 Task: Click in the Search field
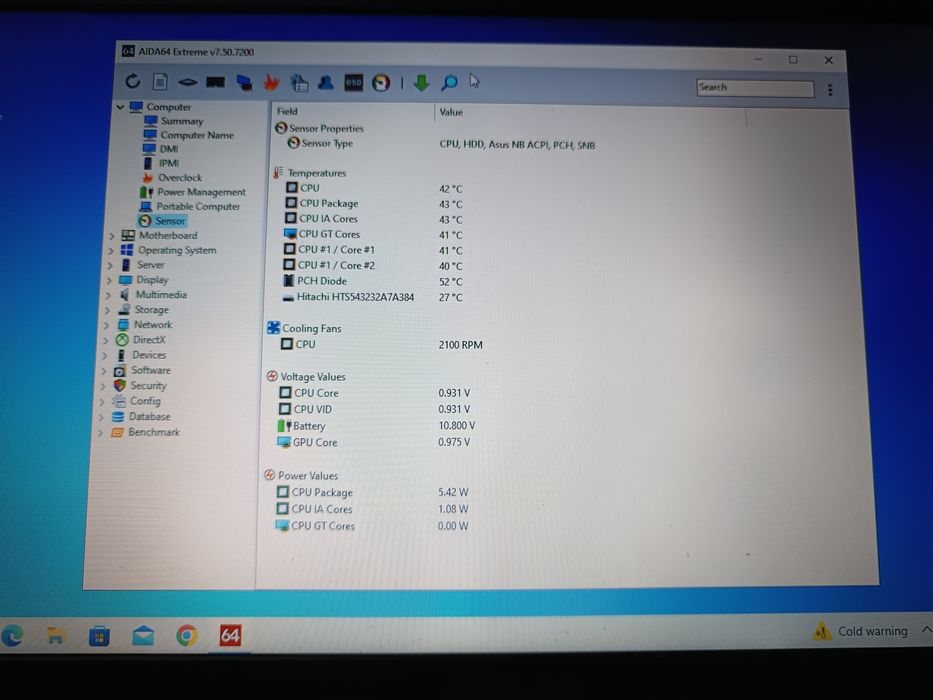pos(755,88)
